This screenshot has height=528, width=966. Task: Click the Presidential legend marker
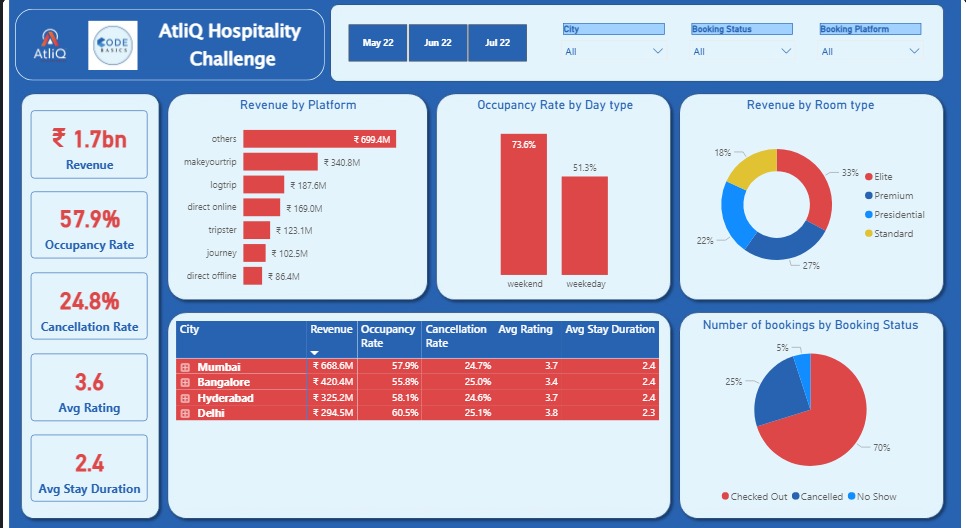point(870,215)
